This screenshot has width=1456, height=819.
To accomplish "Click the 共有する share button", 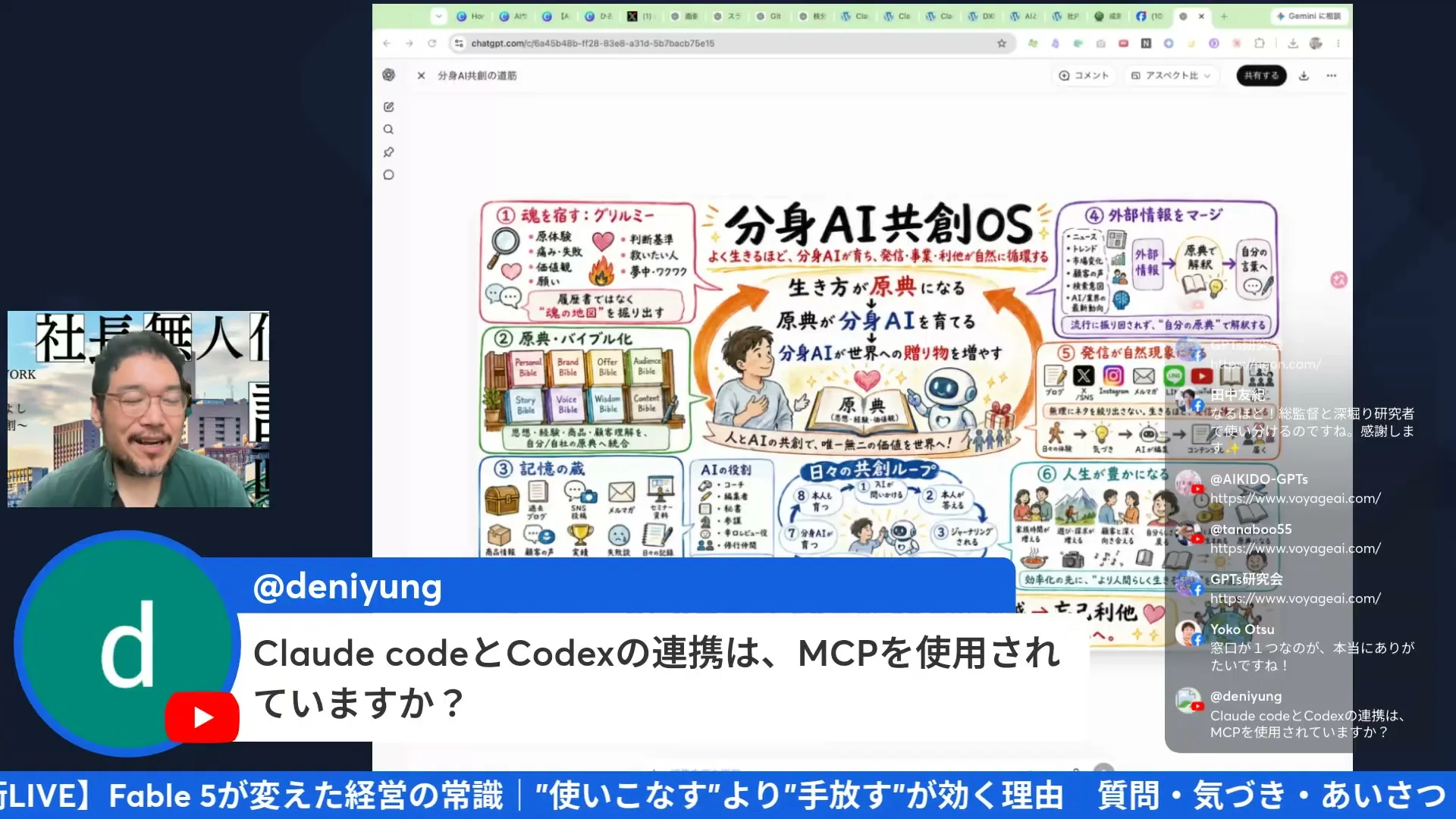I will point(1261,75).
